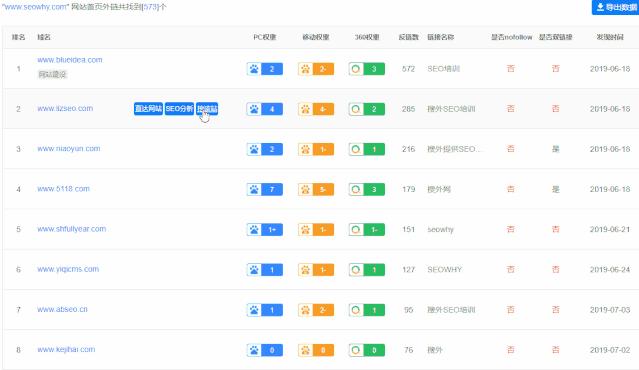The width and height of the screenshot is (639, 370).
Task: Click backlink count 216 for www.niaoyun.com
Action: pos(408,149)
